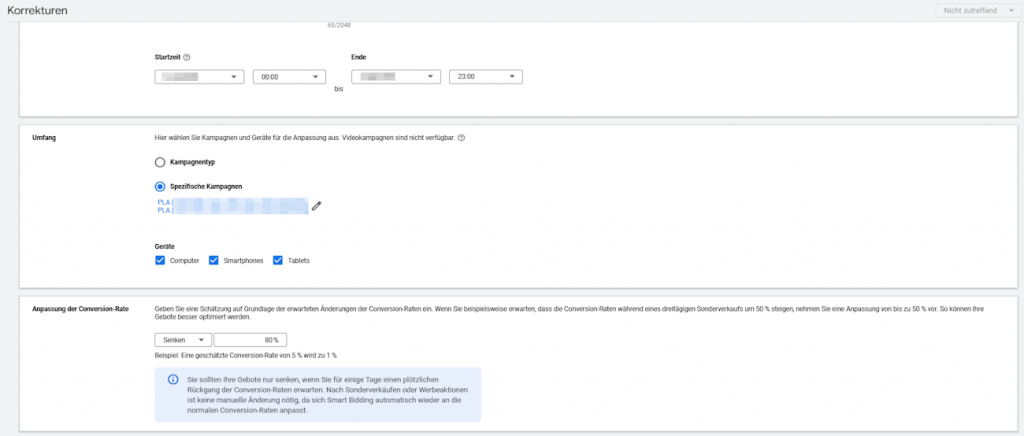1024x436 pixels.
Task: Open the start date dropdown
Action: pos(200,77)
